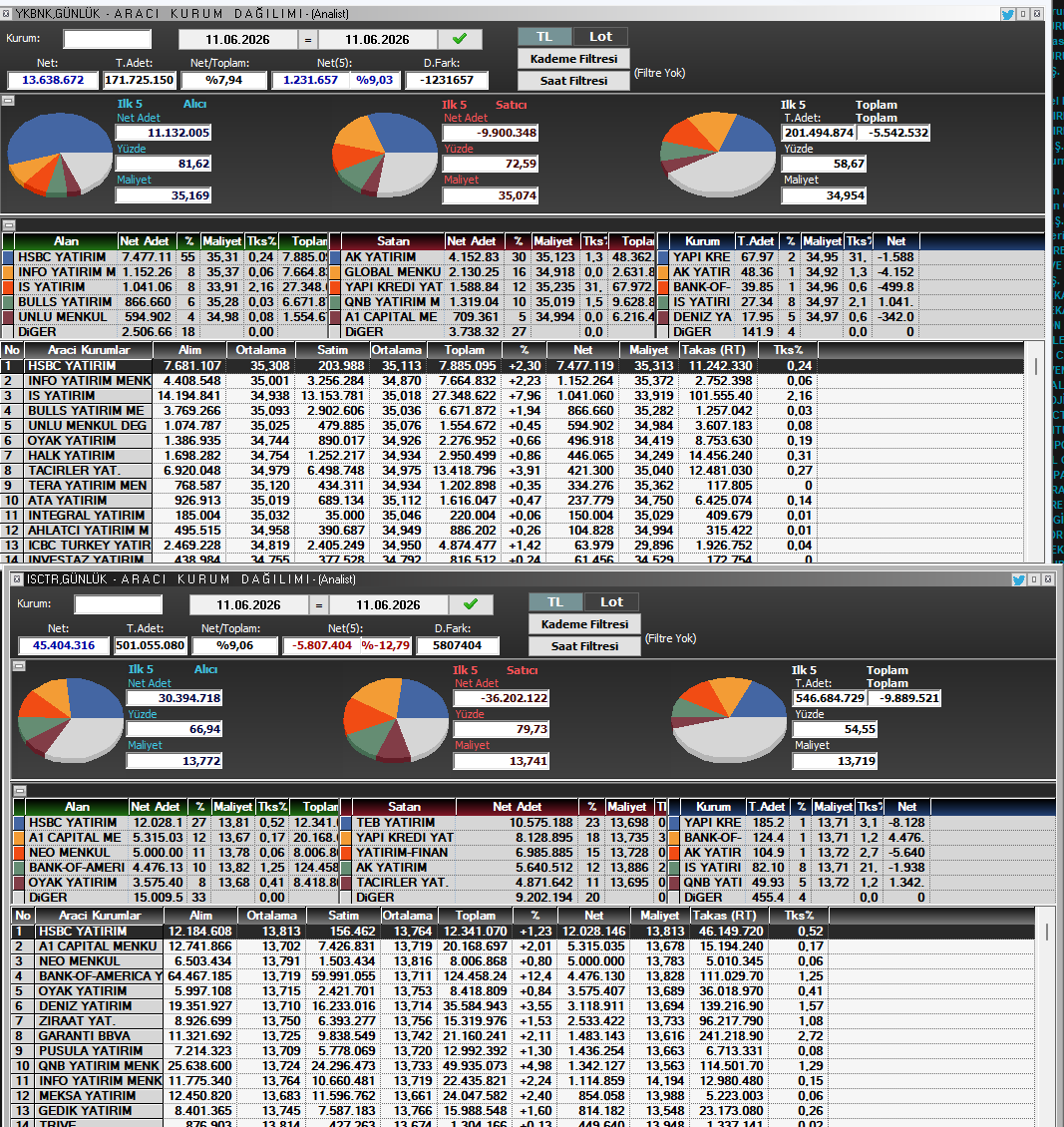The image size is (1064, 1127).
Task: Select GARANTI BBVA row in ISCTR broker list
Action: pyautogui.click(x=523, y=1036)
